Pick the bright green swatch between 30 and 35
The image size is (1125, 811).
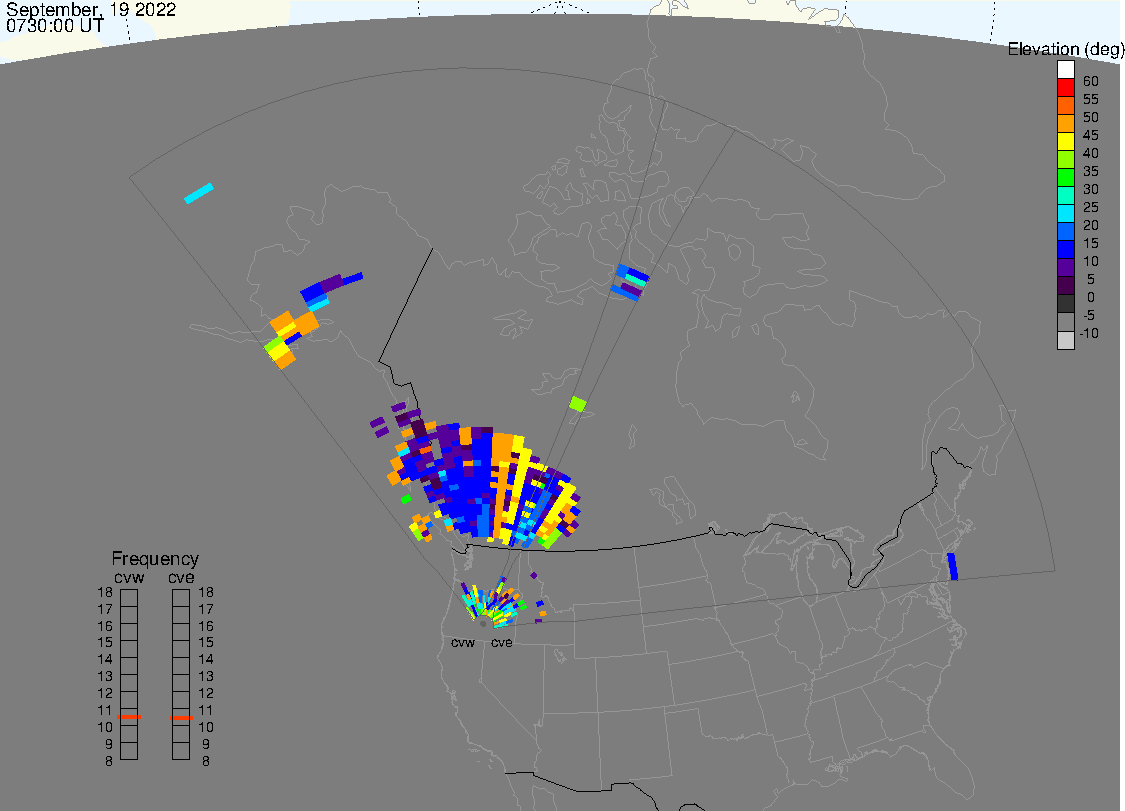1065,177
